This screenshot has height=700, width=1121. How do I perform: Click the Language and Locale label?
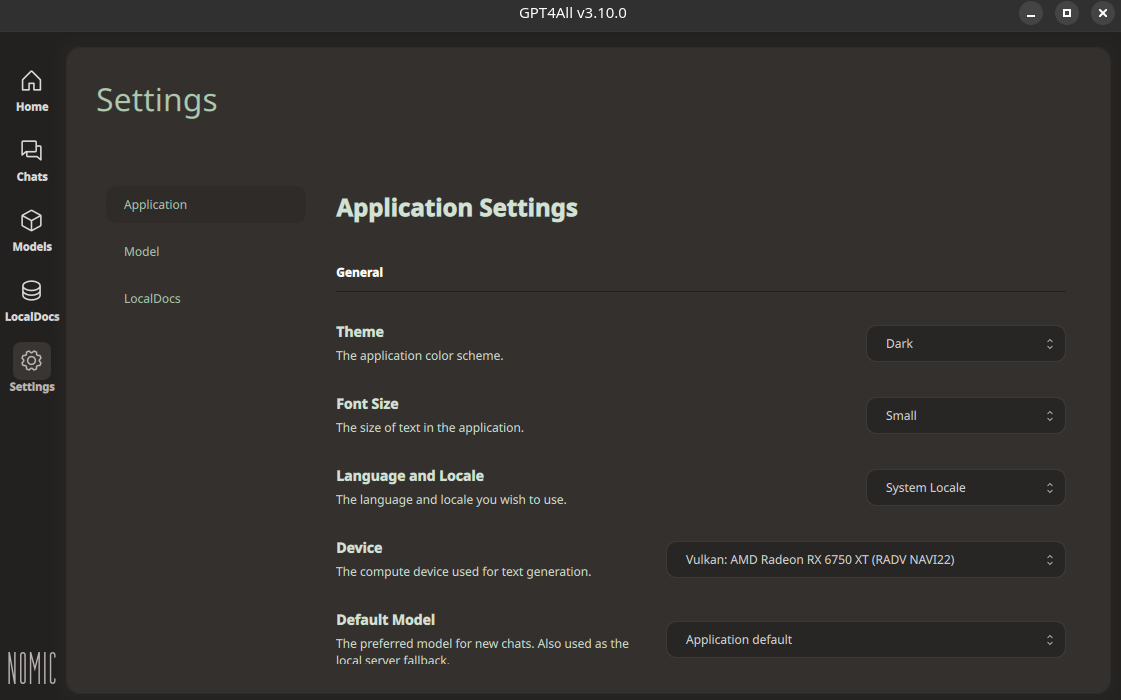pyautogui.click(x=410, y=476)
